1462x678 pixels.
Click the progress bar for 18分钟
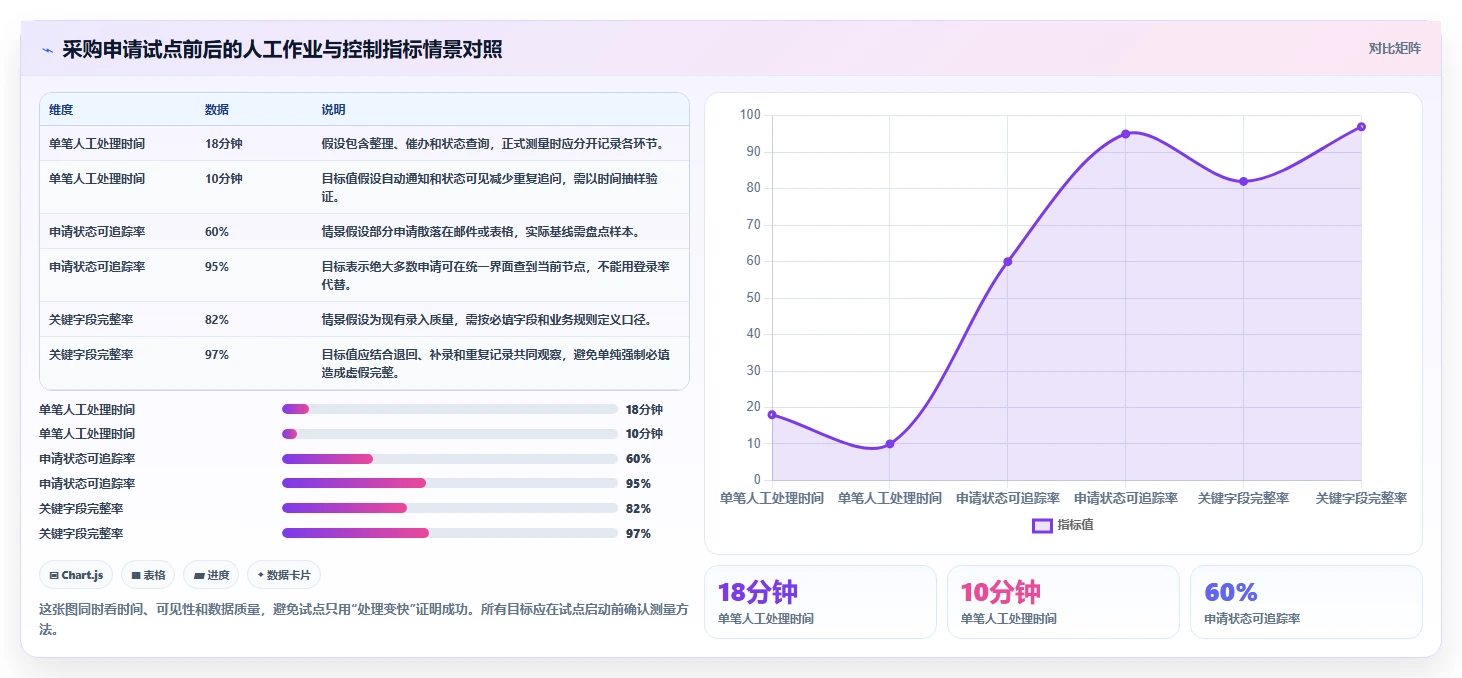[x=450, y=409]
